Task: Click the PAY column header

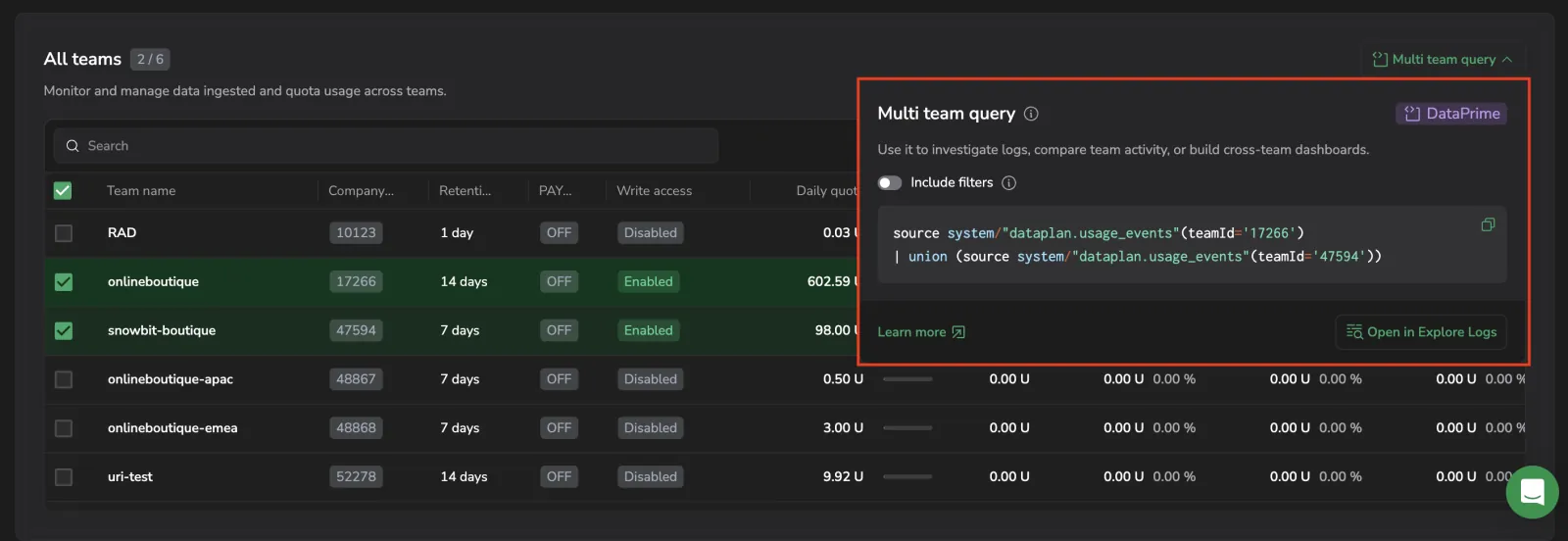Action: pyautogui.click(x=555, y=191)
